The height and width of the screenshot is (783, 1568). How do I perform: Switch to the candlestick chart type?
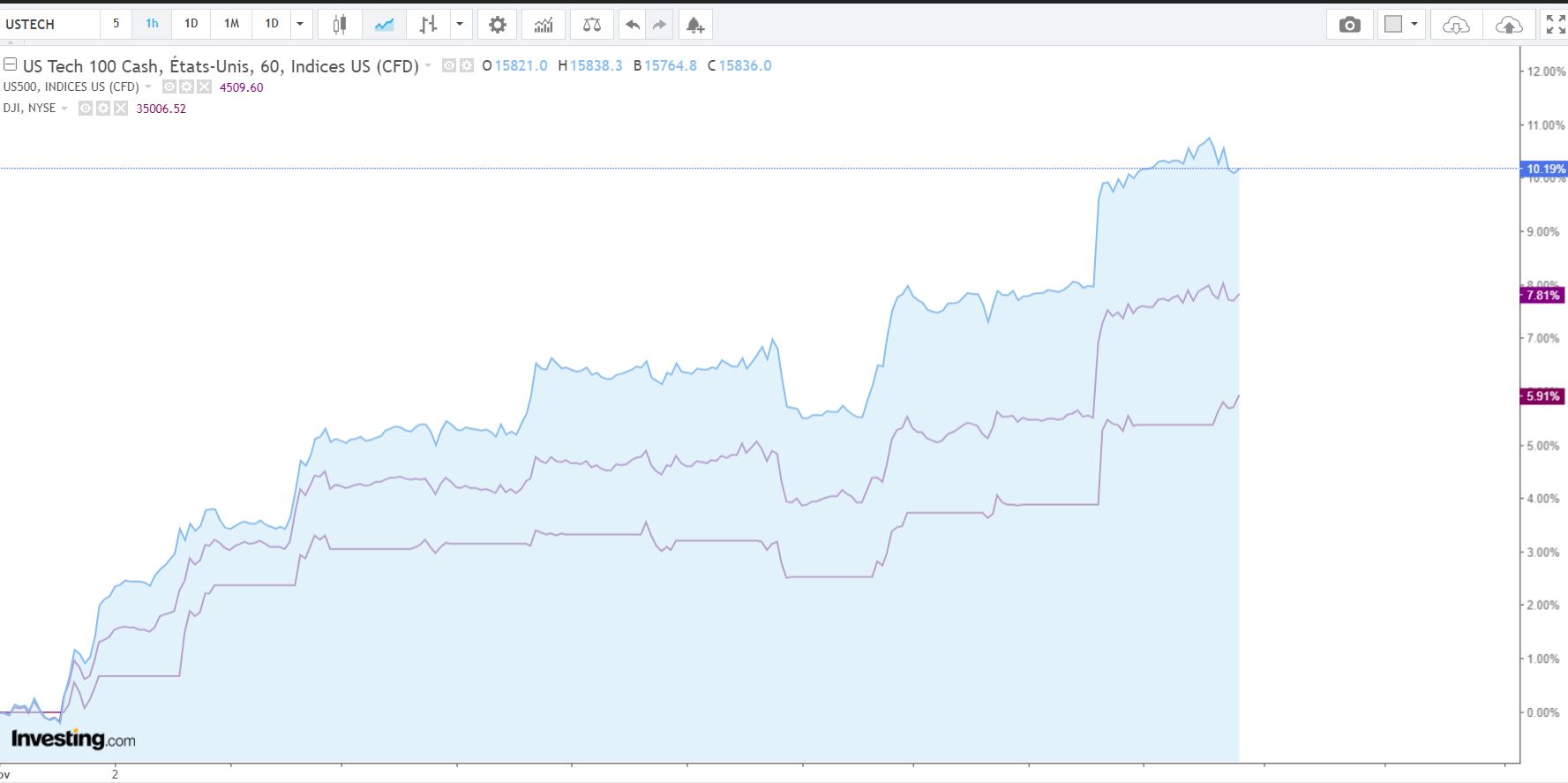coord(339,25)
